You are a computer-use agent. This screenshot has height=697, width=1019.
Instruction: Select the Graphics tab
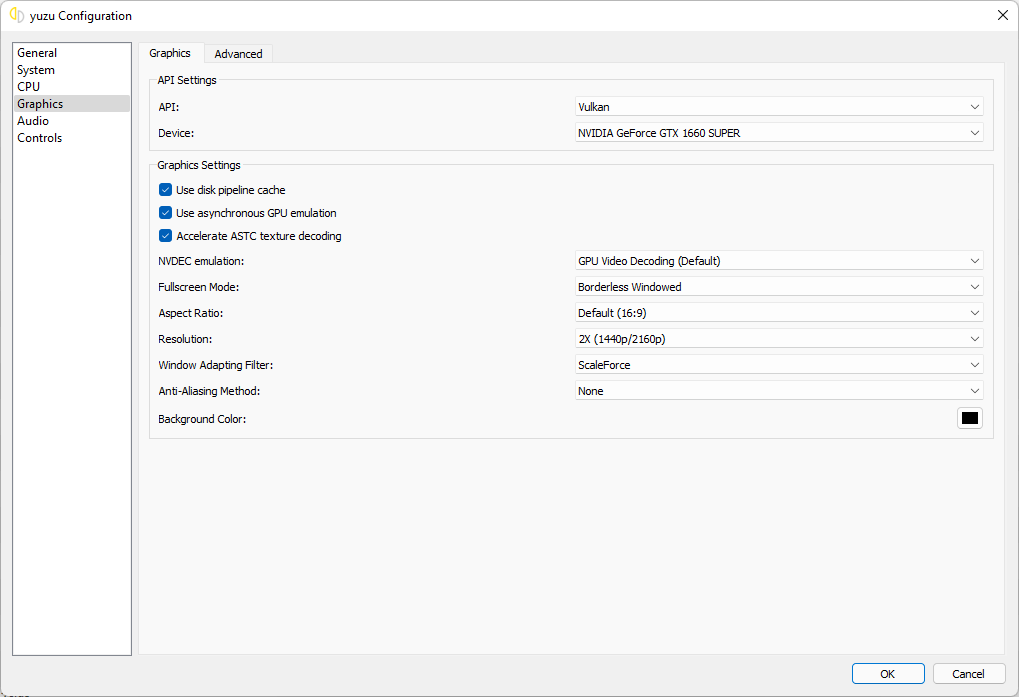170,53
